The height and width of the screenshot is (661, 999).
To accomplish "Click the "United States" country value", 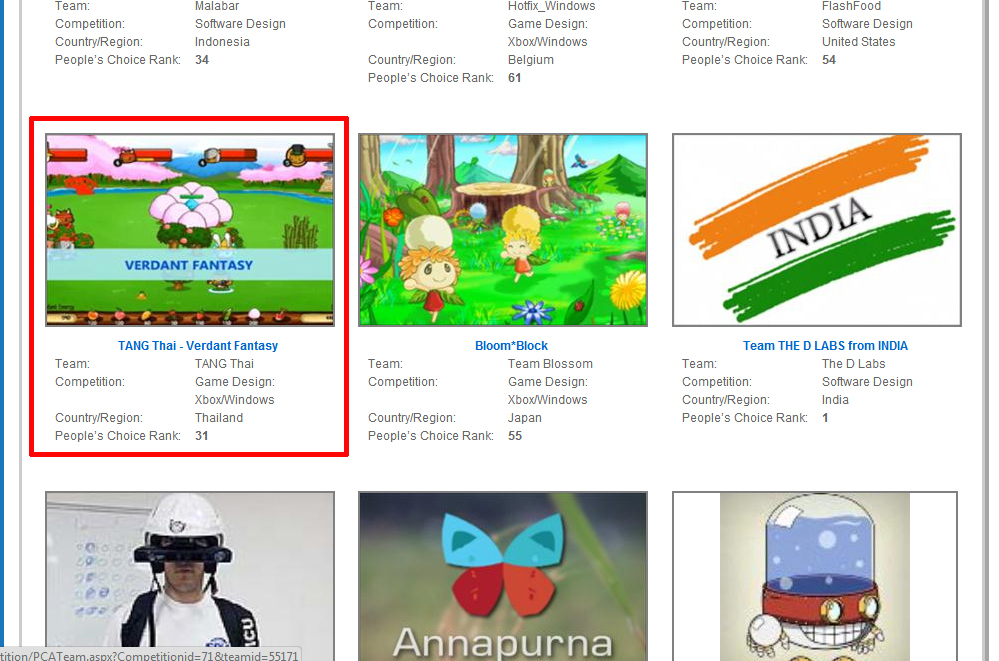I will [x=858, y=42].
